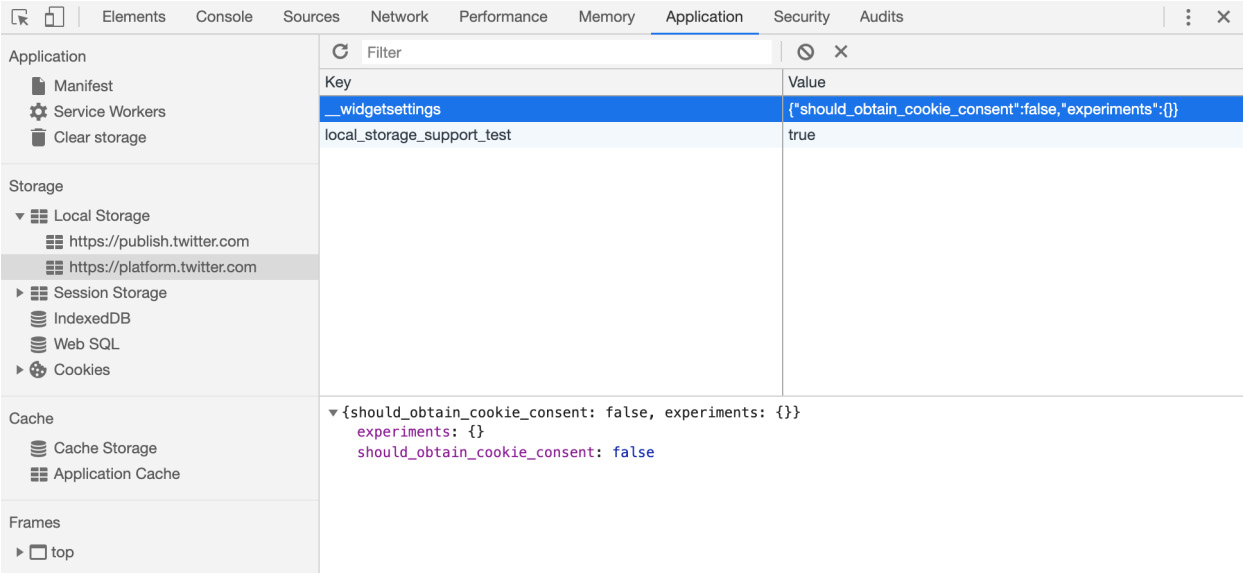This screenshot has width=1243, height=573.
Task: Click the Session Storage grid icon
Action: 39,293
